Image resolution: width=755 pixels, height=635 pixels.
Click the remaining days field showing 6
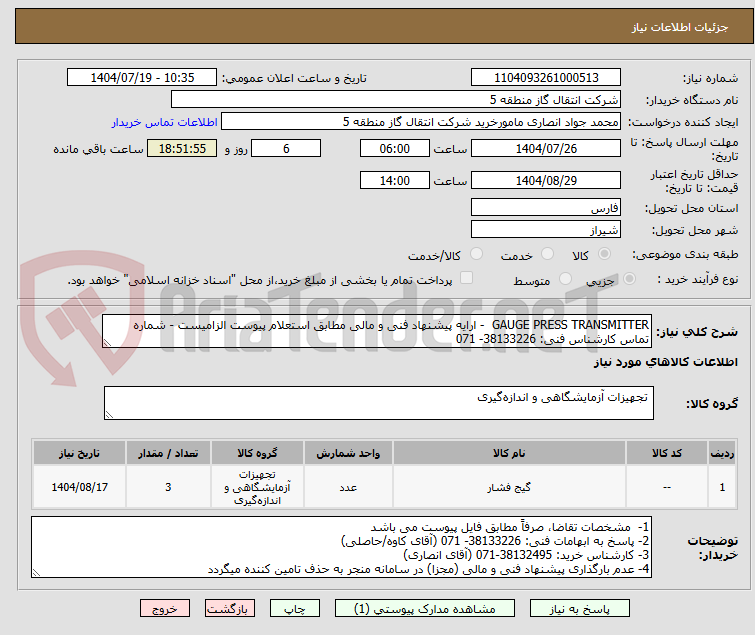pyautogui.click(x=286, y=148)
